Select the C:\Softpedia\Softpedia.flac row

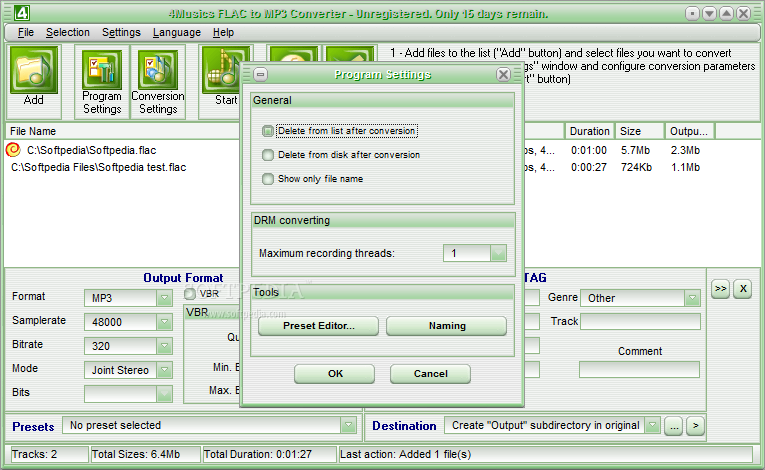tap(91, 150)
